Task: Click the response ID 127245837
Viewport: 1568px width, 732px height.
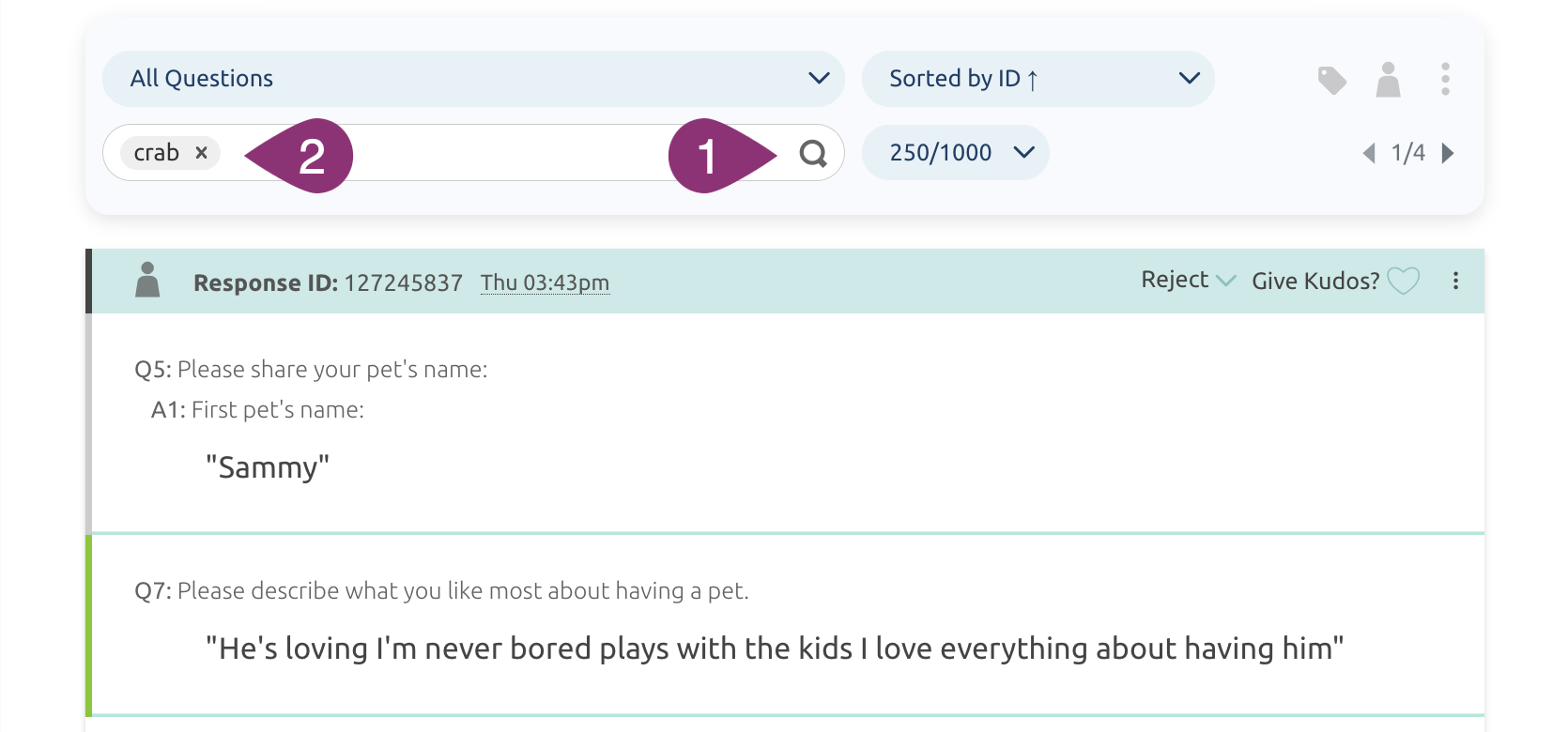Action: [403, 282]
